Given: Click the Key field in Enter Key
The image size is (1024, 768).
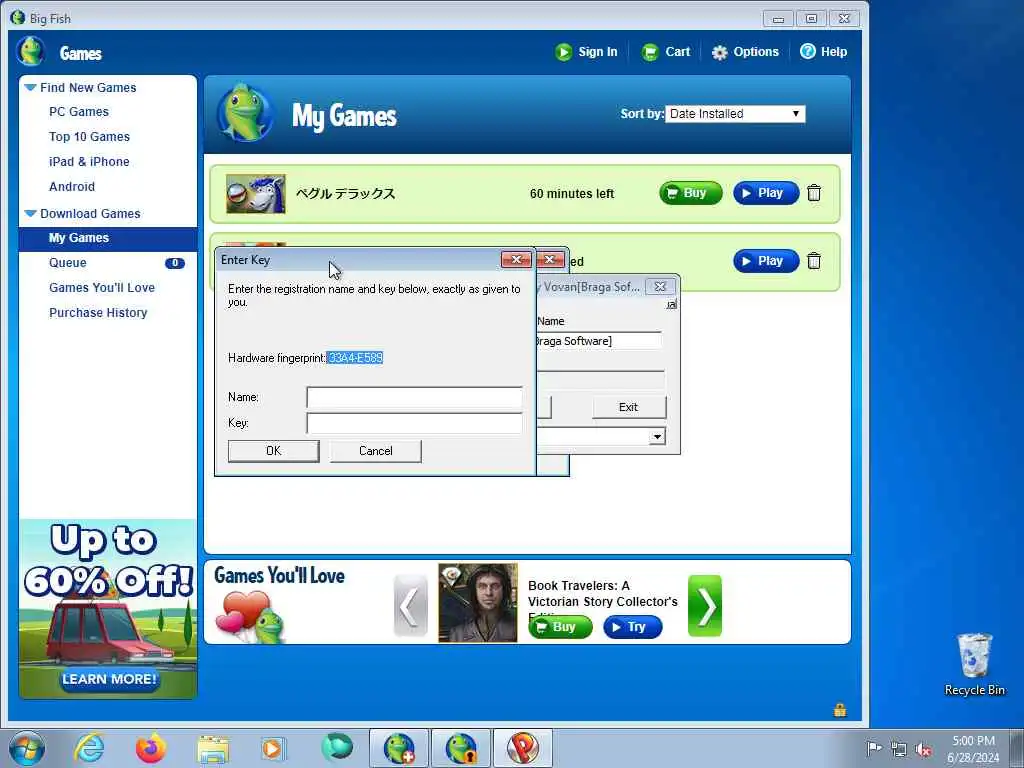Looking at the screenshot, I should point(414,423).
